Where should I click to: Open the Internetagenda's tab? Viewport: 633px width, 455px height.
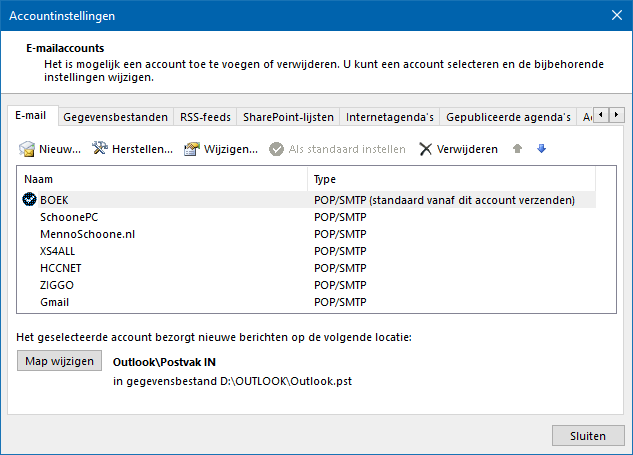(390, 117)
